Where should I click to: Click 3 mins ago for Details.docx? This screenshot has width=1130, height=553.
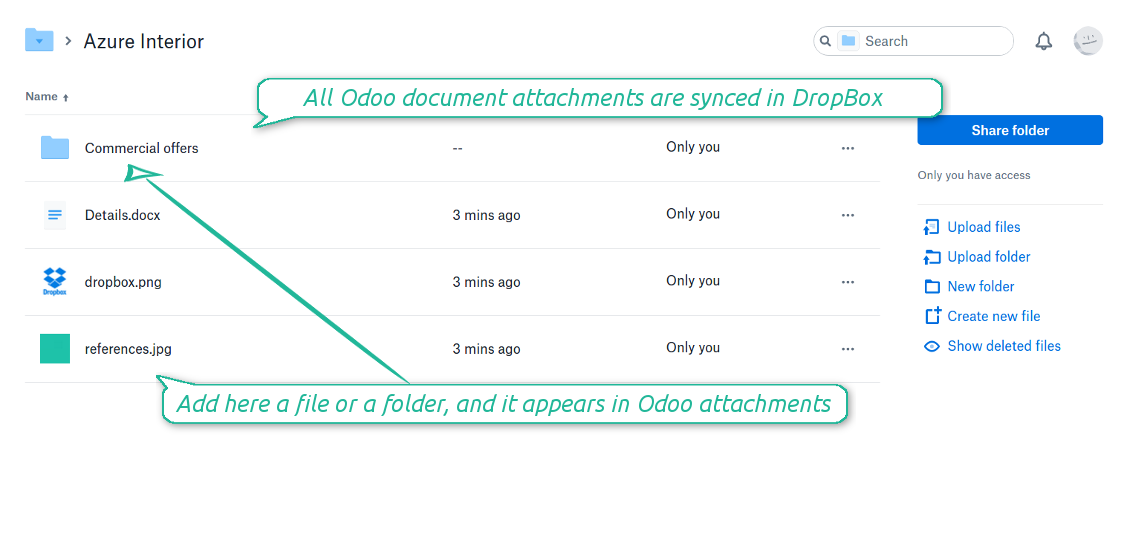click(x=486, y=216)
